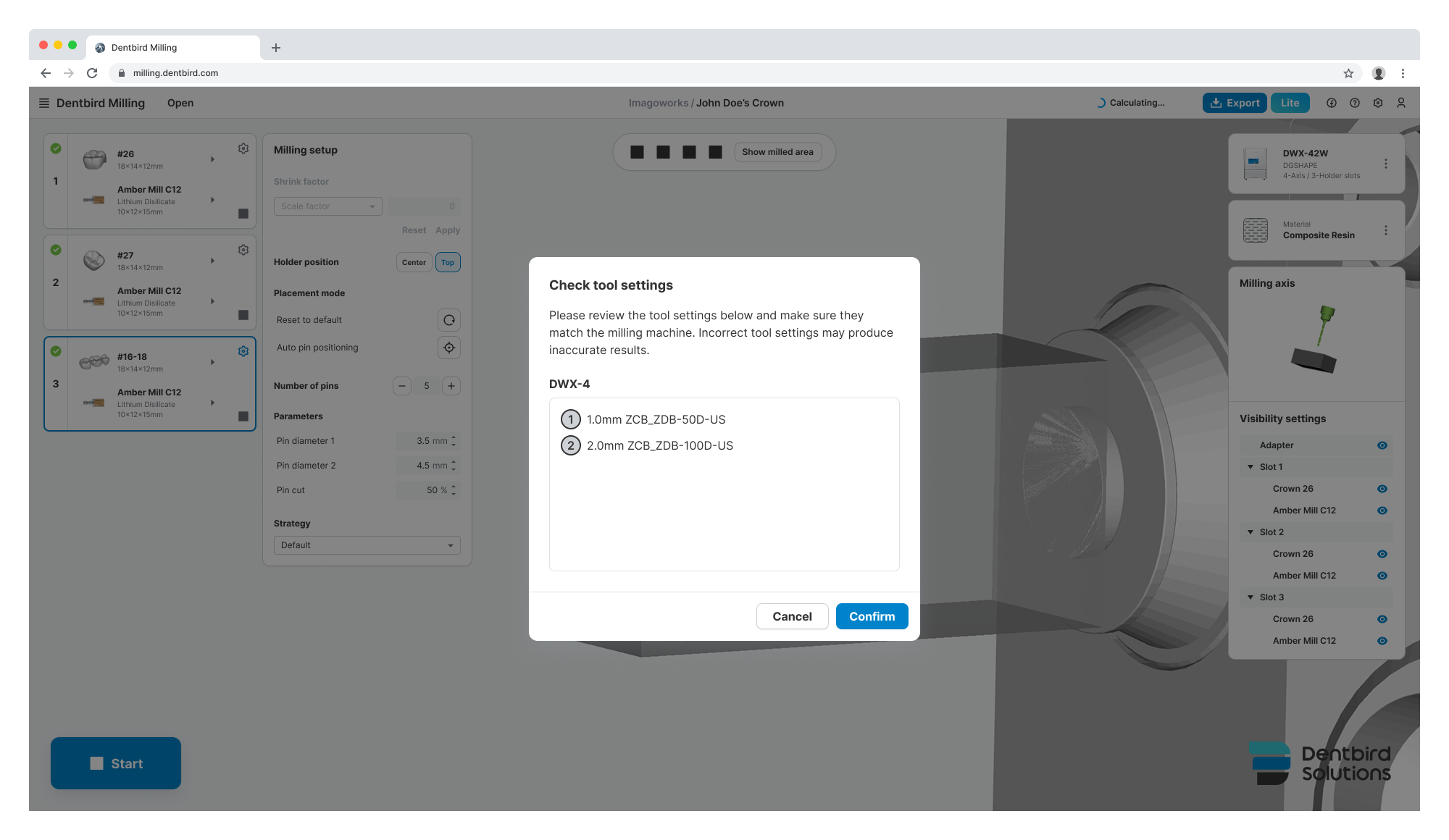Increase the number of pins with plus
Image resolution: width=1449 pixels, height=840 pixels.
click(x=451, y=386)
